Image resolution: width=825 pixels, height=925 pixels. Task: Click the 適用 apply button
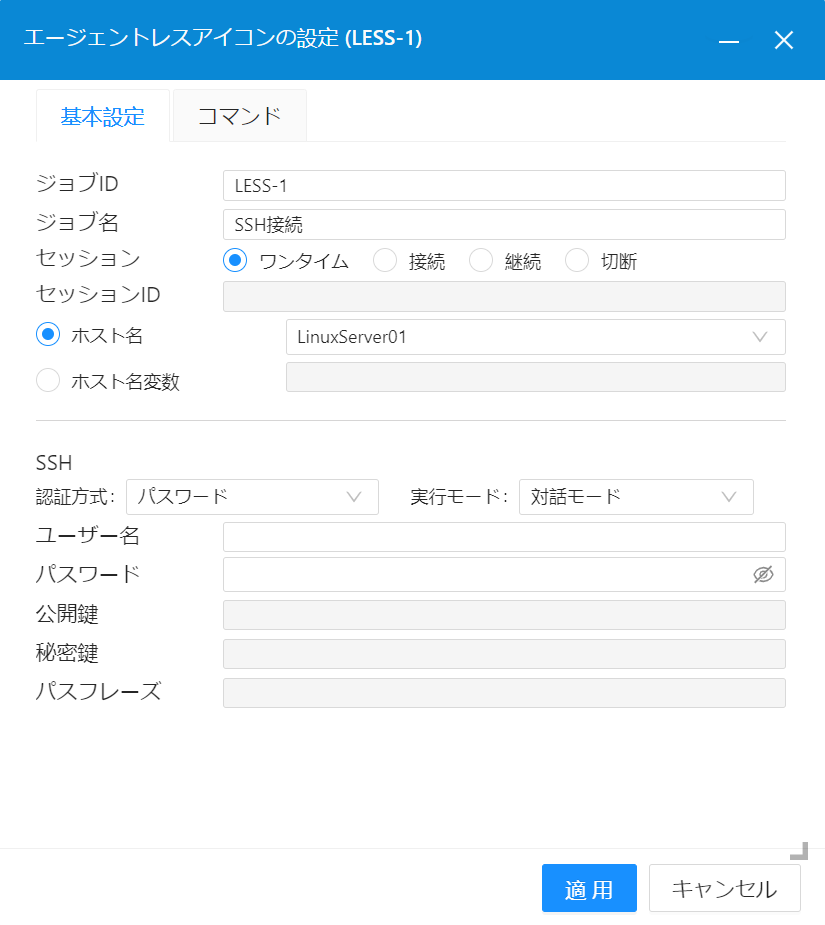(x=589, y=888)
